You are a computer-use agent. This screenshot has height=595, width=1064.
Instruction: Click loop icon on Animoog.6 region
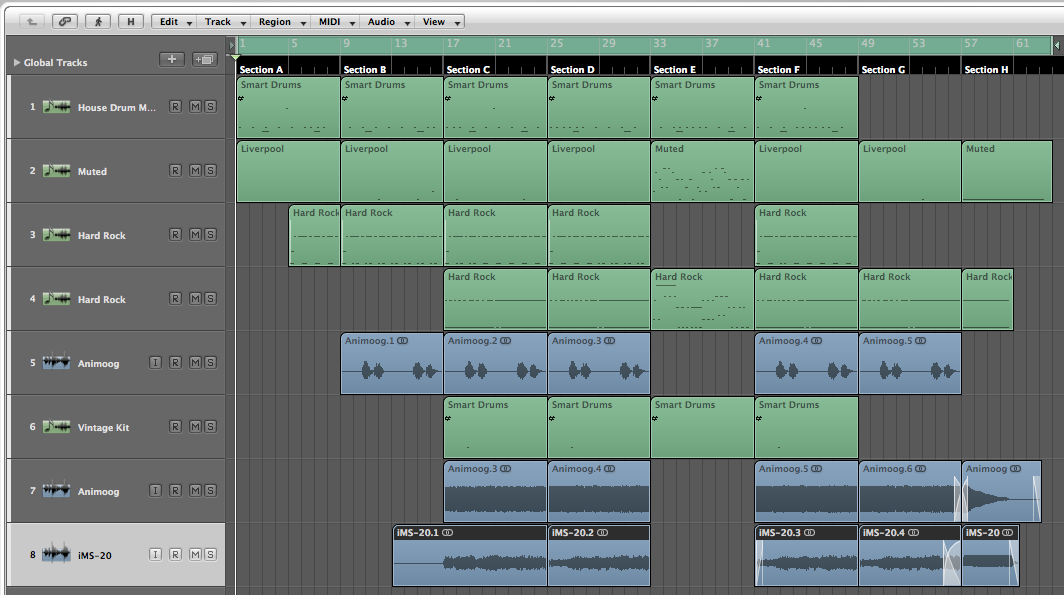(x=920, y=469)
